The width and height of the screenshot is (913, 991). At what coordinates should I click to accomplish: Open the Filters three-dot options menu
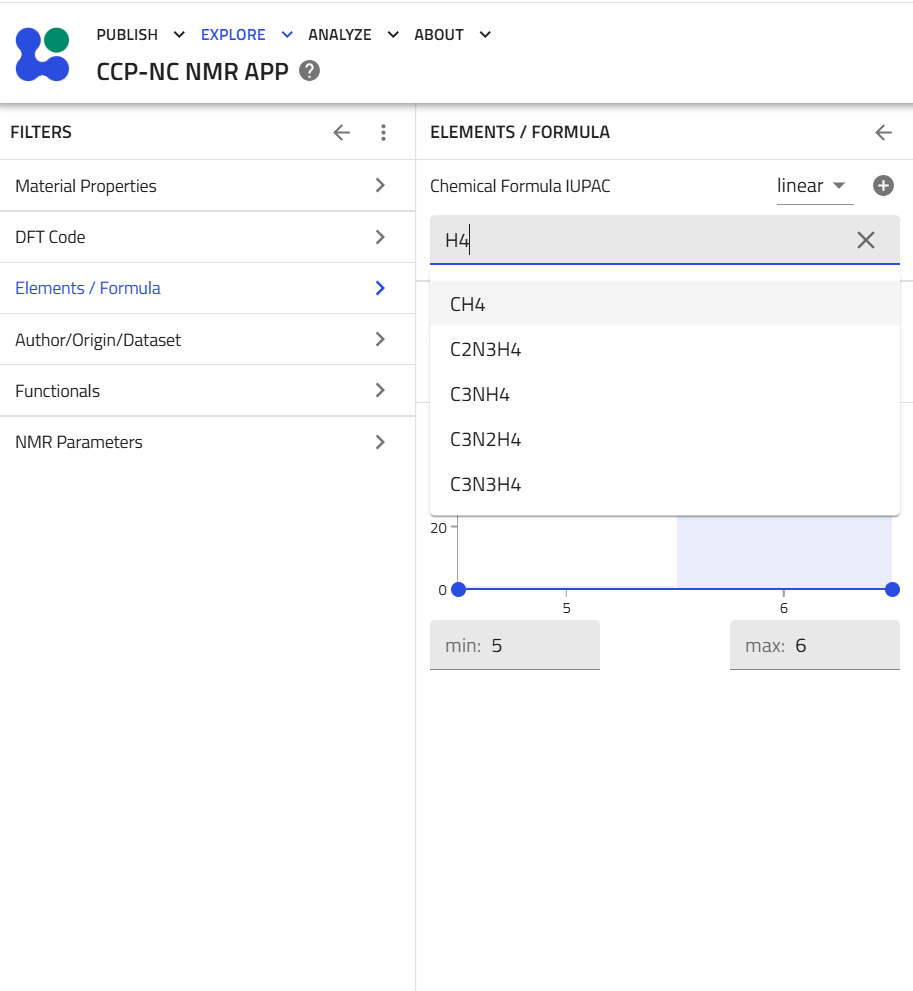pos(383,132)
